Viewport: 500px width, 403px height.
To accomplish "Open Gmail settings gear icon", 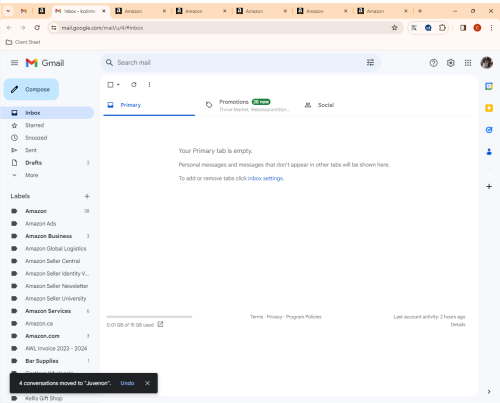I will [x=451, y=63].
